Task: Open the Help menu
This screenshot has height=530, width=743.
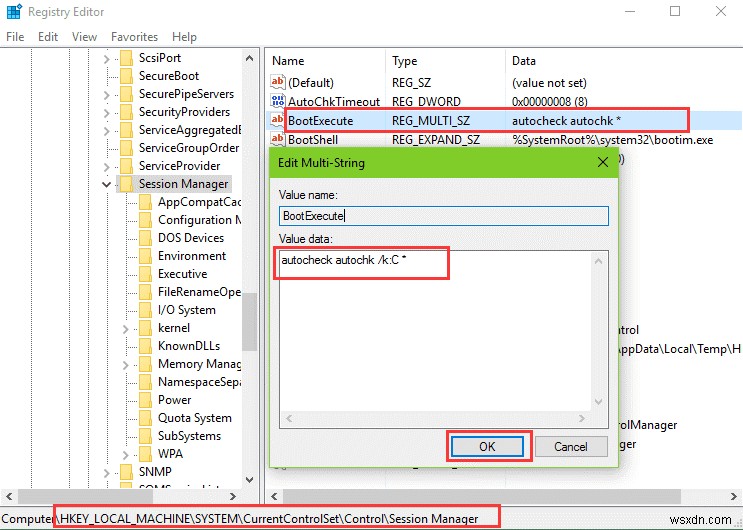Action: tap(184, 37)
